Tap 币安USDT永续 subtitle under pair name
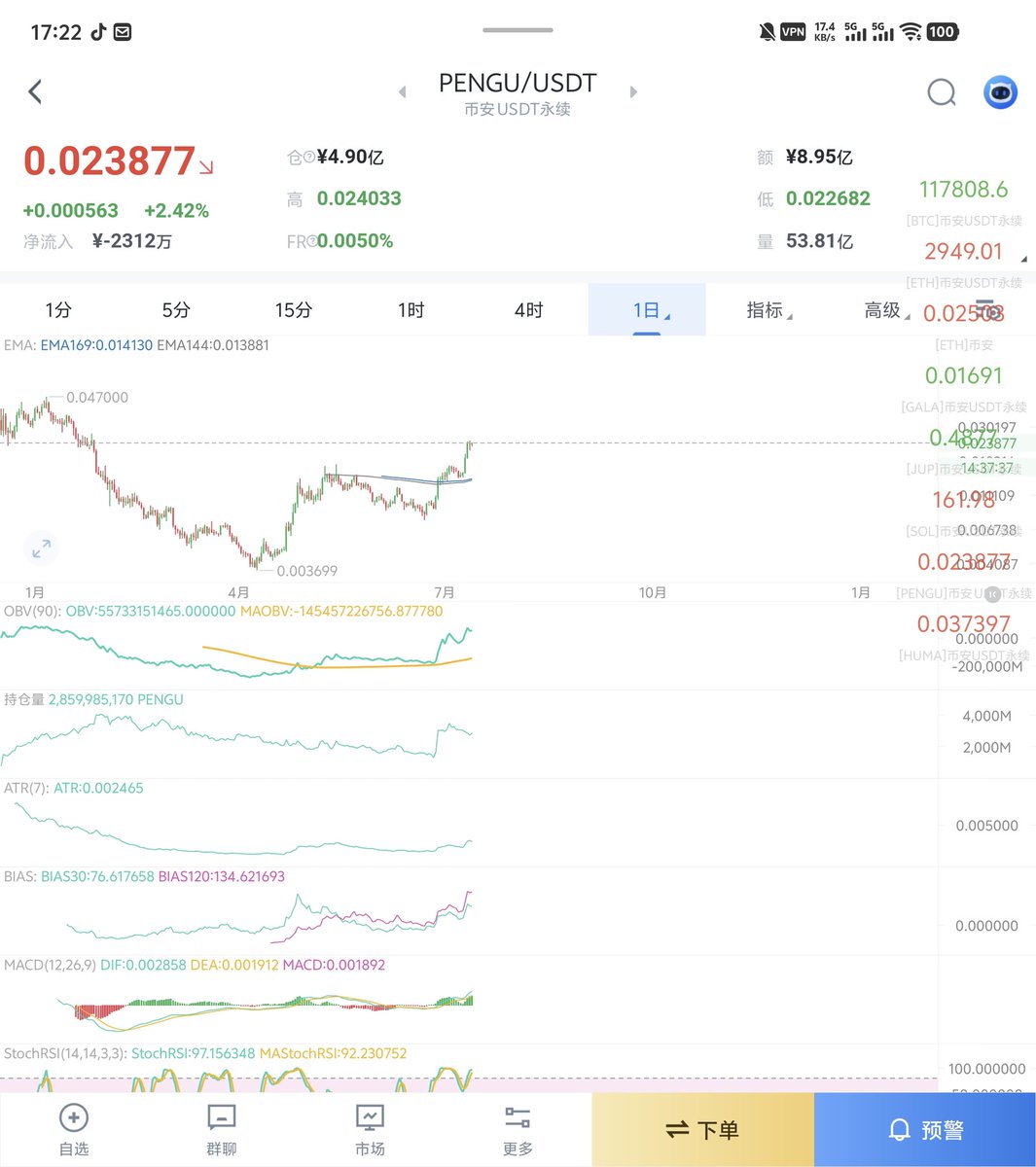Screen dimensions: 1036x1167 (518, 110)
